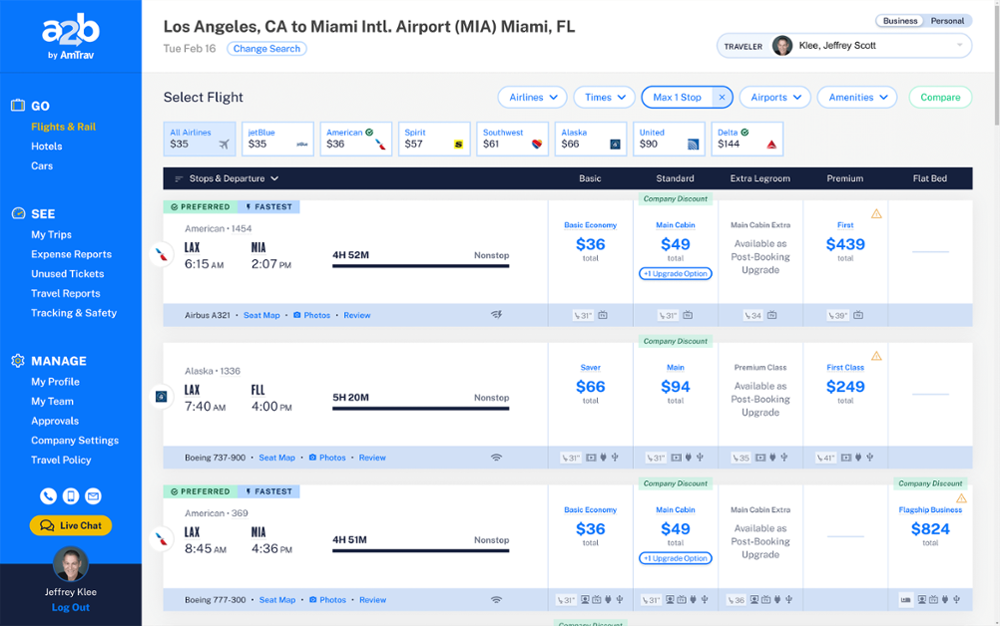
Task: Click the email envelope icon in sidebar
Action: pos(93,496)
